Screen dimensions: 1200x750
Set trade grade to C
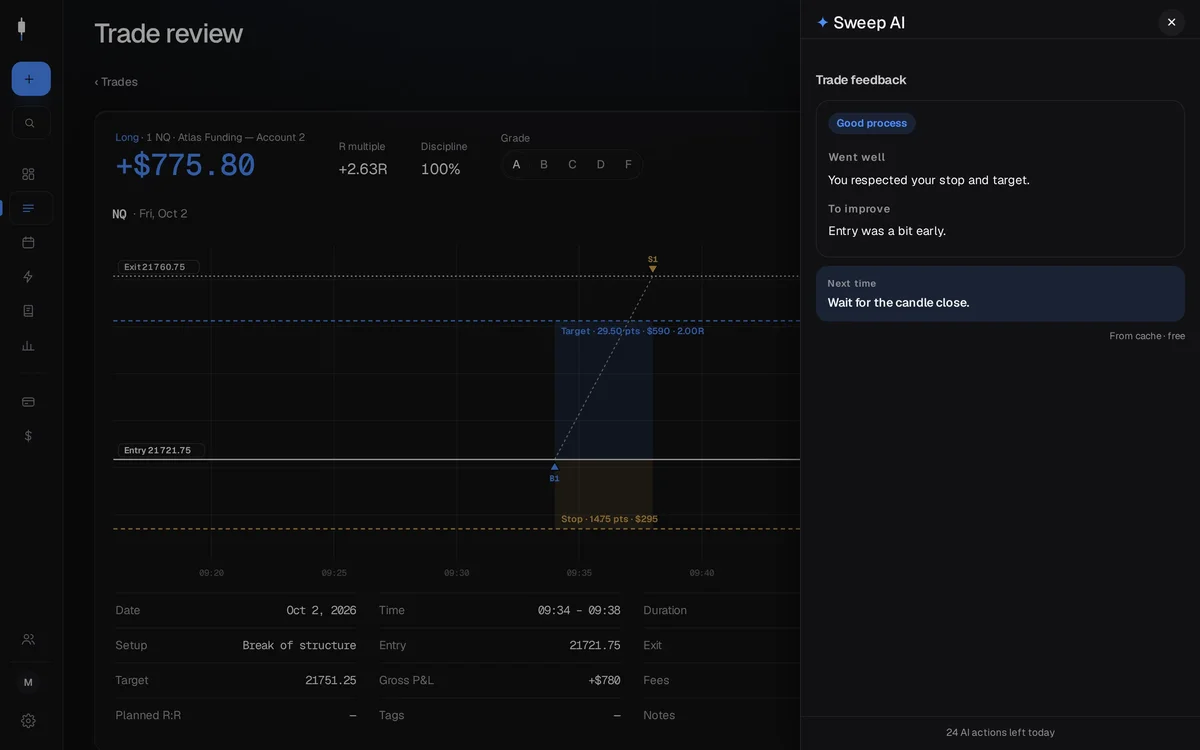click(572, 165)
